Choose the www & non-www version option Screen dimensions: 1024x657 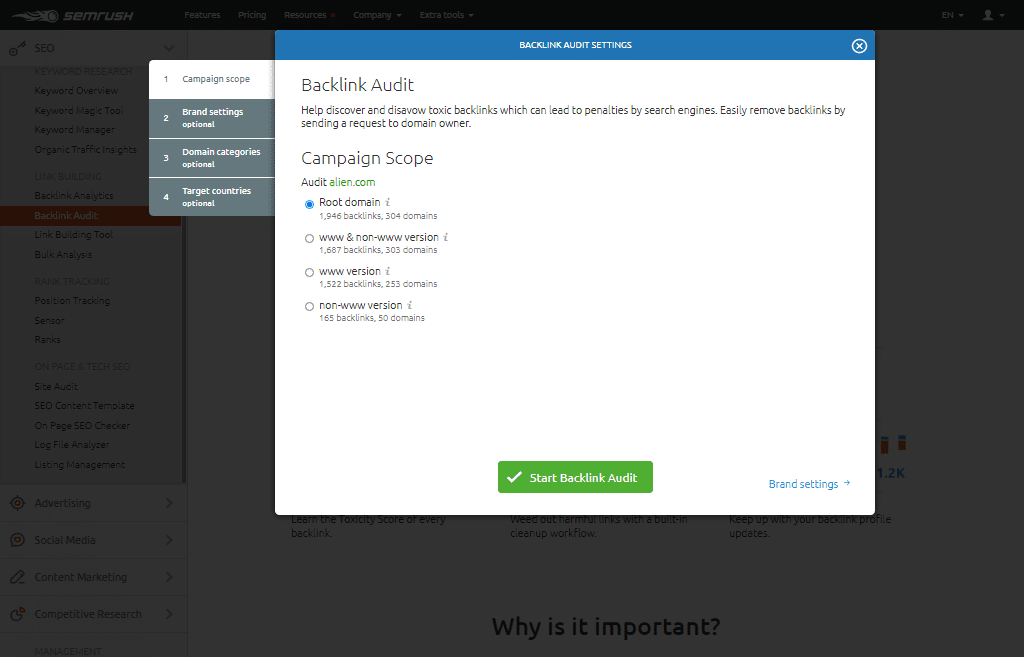[309, 238]
